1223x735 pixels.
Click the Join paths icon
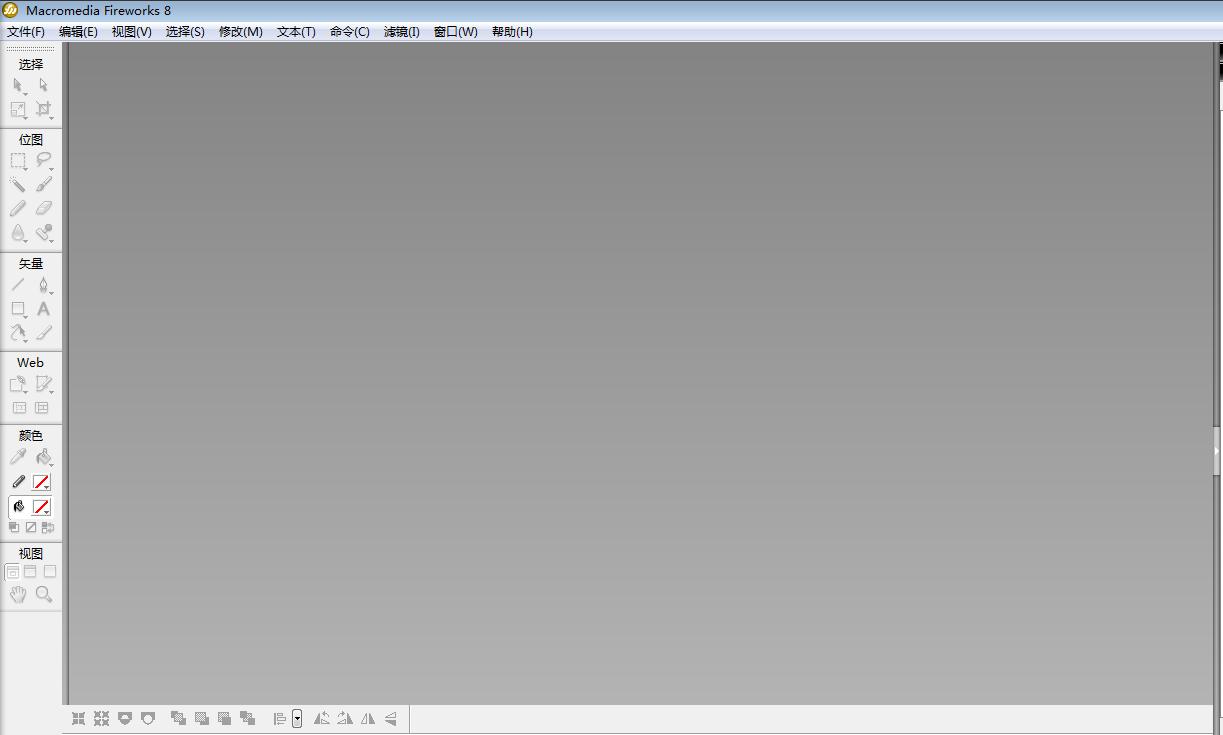coord(125,718)
